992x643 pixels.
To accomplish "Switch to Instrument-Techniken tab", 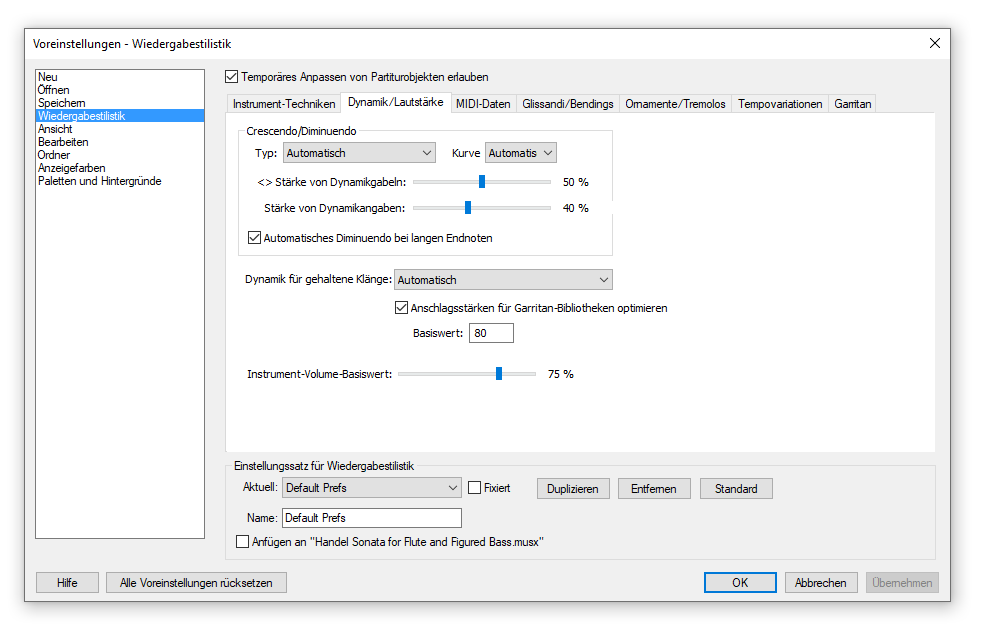I will [x=283, y=104].
